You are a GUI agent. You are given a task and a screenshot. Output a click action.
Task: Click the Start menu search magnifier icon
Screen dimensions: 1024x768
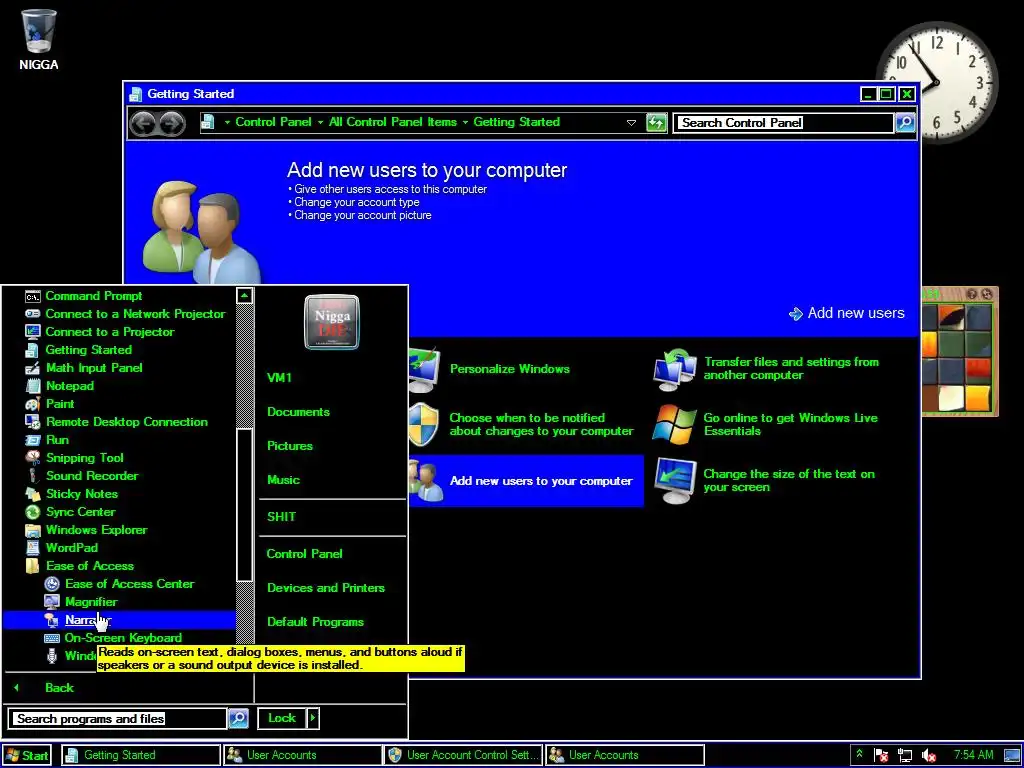click(238, 718)
